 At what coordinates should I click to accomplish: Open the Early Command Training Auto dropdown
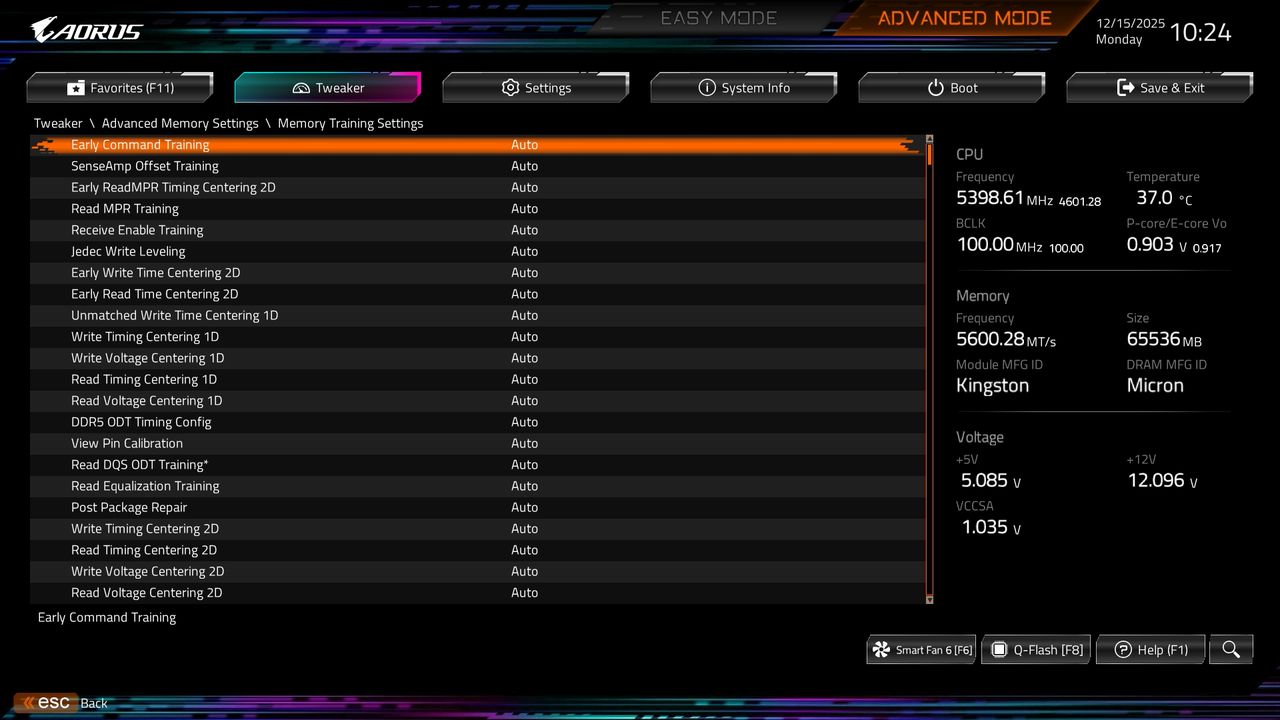[x=525, y=144]
